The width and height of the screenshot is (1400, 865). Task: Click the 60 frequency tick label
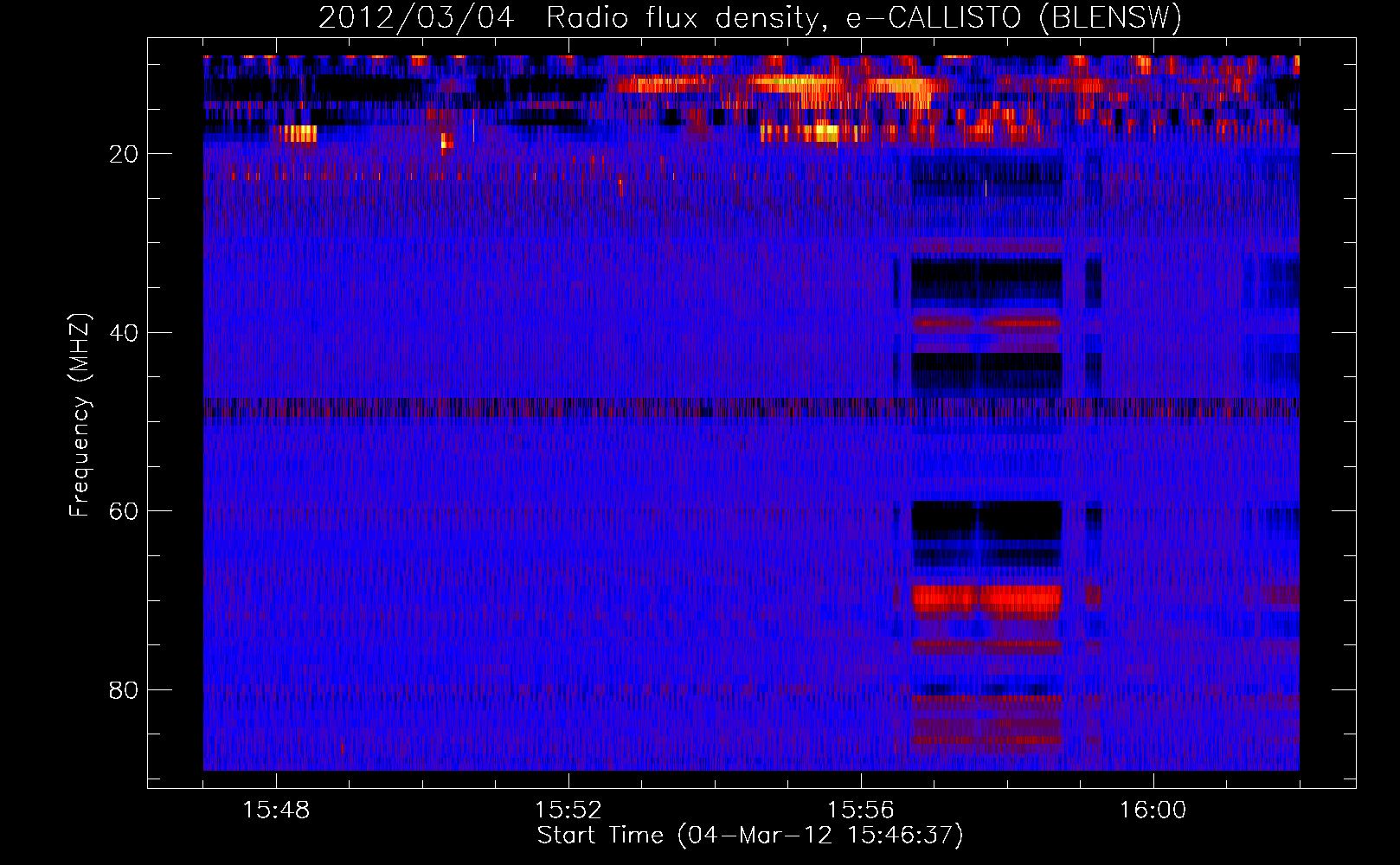125,511
